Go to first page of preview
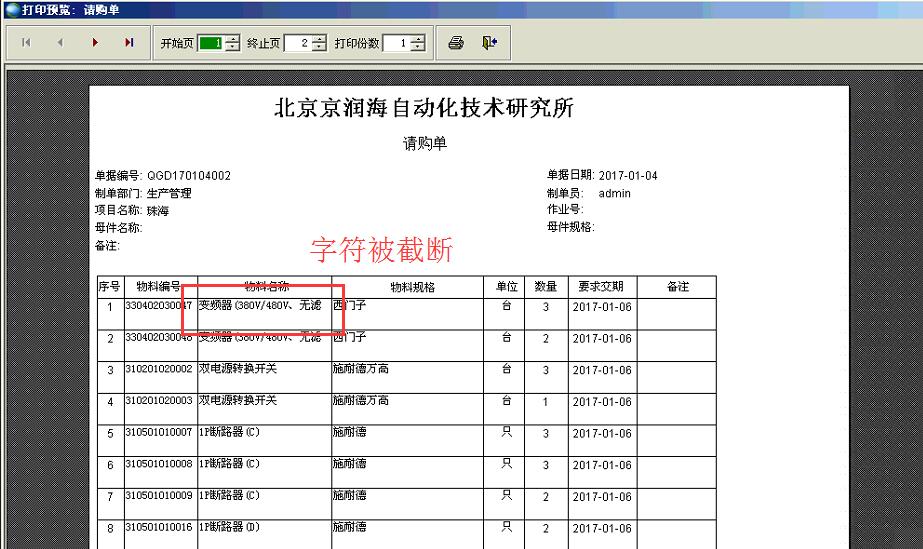923x549 pixels. 26,43
